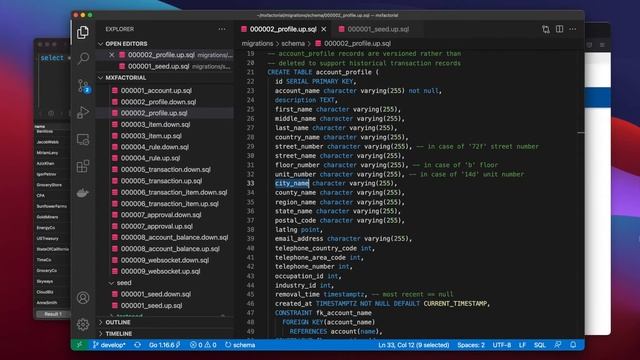Image resolution: width=640 pixels, height=360 pixels.
Task: Click schema breadcrumb segment
Action: click(x=293, y=43)
